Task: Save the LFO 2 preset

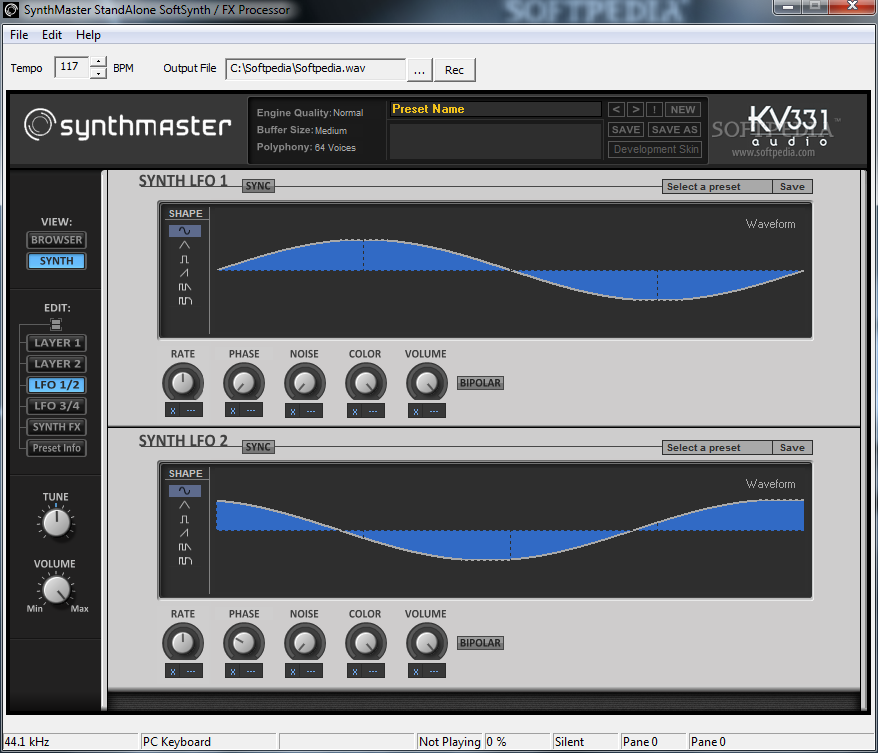Action: 792,447
